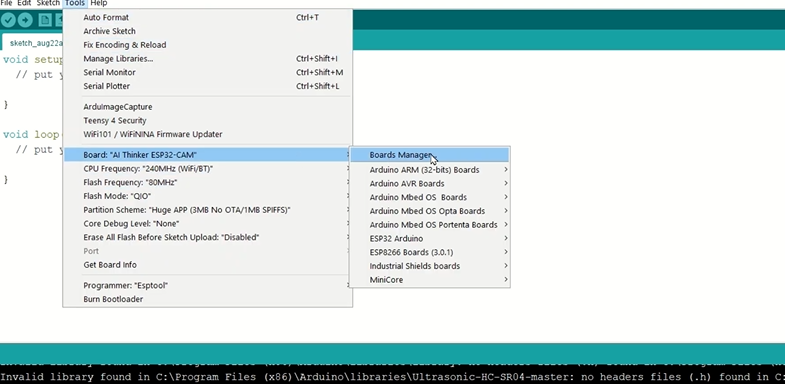Open the Edit menu
Viewport: 785px width, 384px height.
click(24, 3)
